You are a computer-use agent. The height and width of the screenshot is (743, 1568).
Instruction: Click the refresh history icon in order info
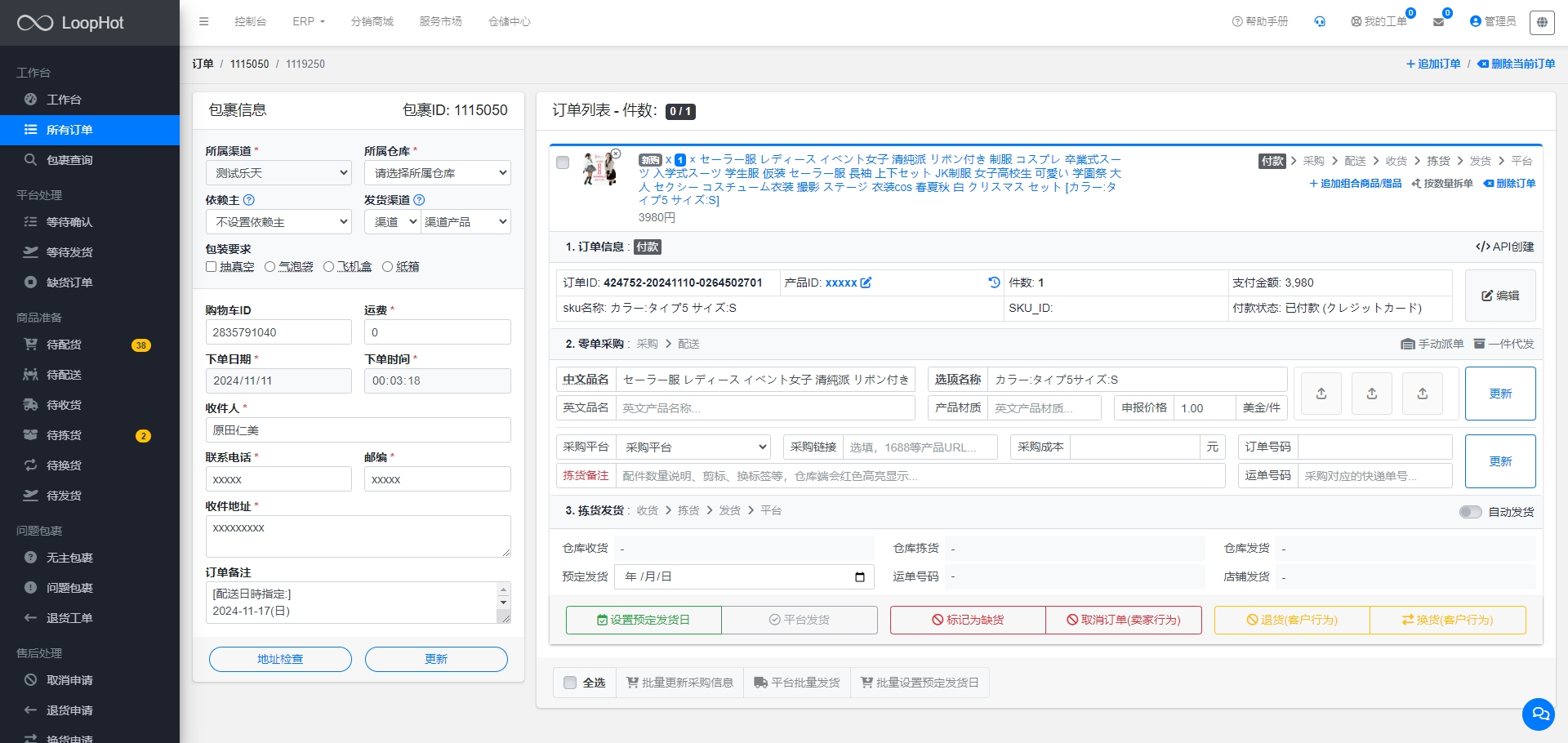pos(994,283)
